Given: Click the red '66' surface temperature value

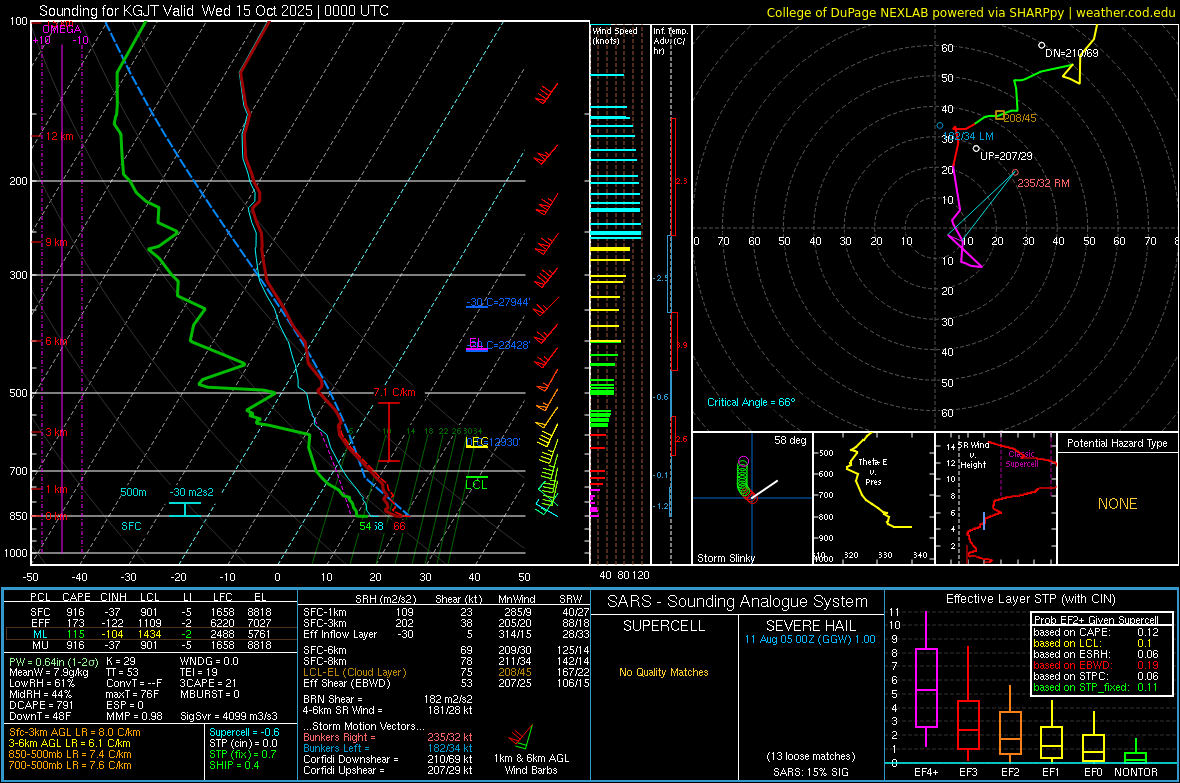Looking at the screenshot, I should point(399,526).
